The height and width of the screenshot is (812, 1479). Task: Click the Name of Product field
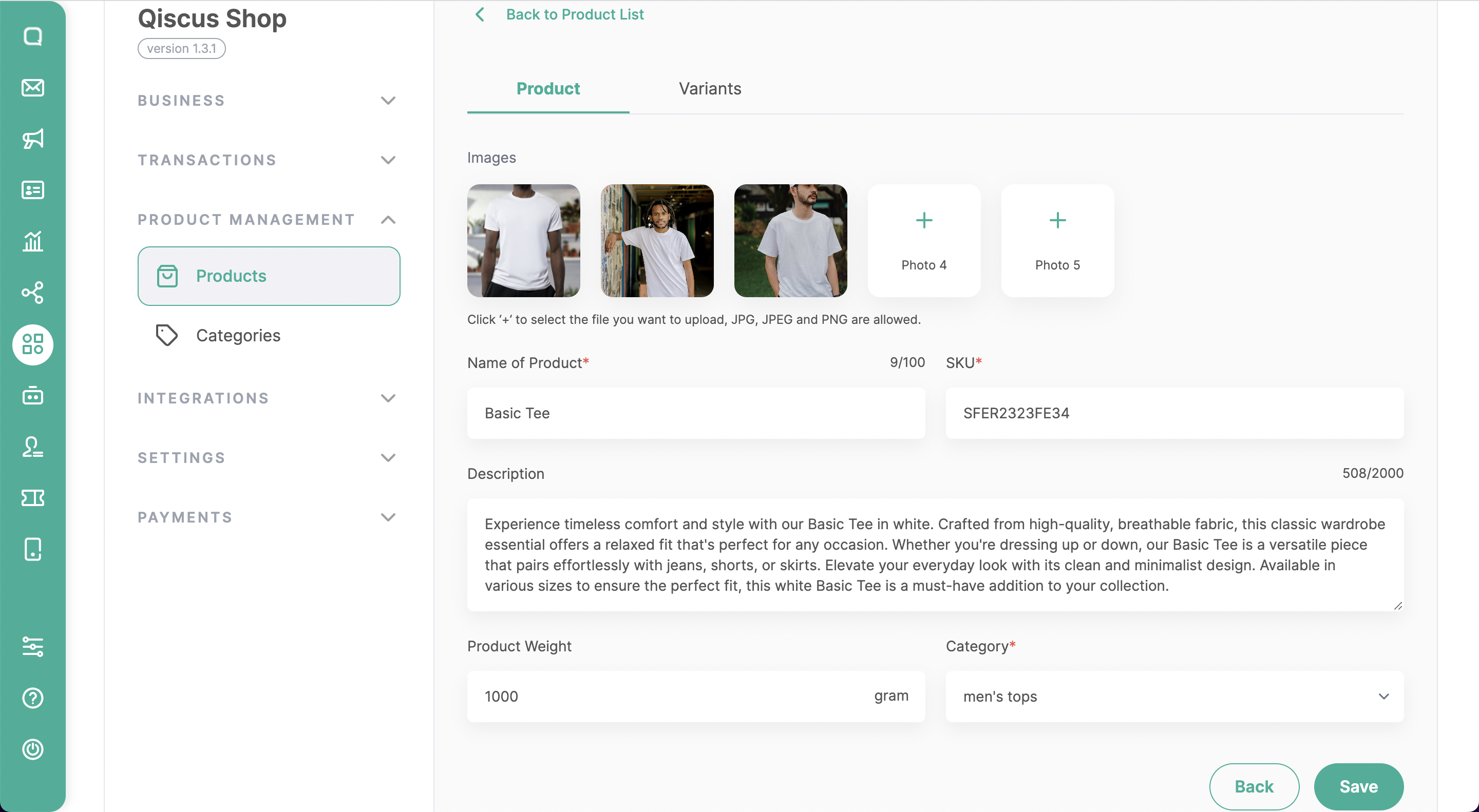point(696,413)
